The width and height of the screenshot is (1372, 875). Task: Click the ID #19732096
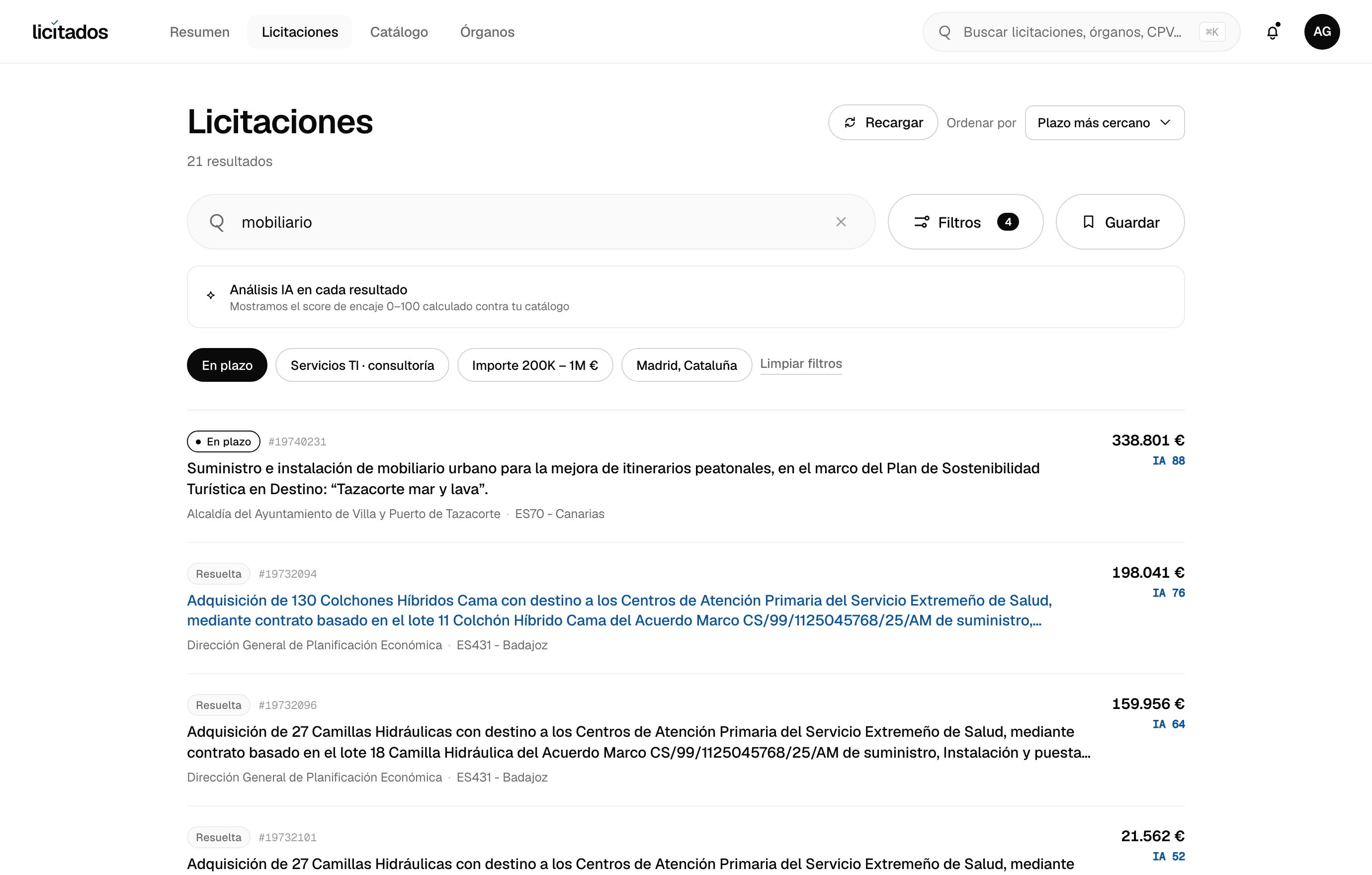[x=288, y=705]
